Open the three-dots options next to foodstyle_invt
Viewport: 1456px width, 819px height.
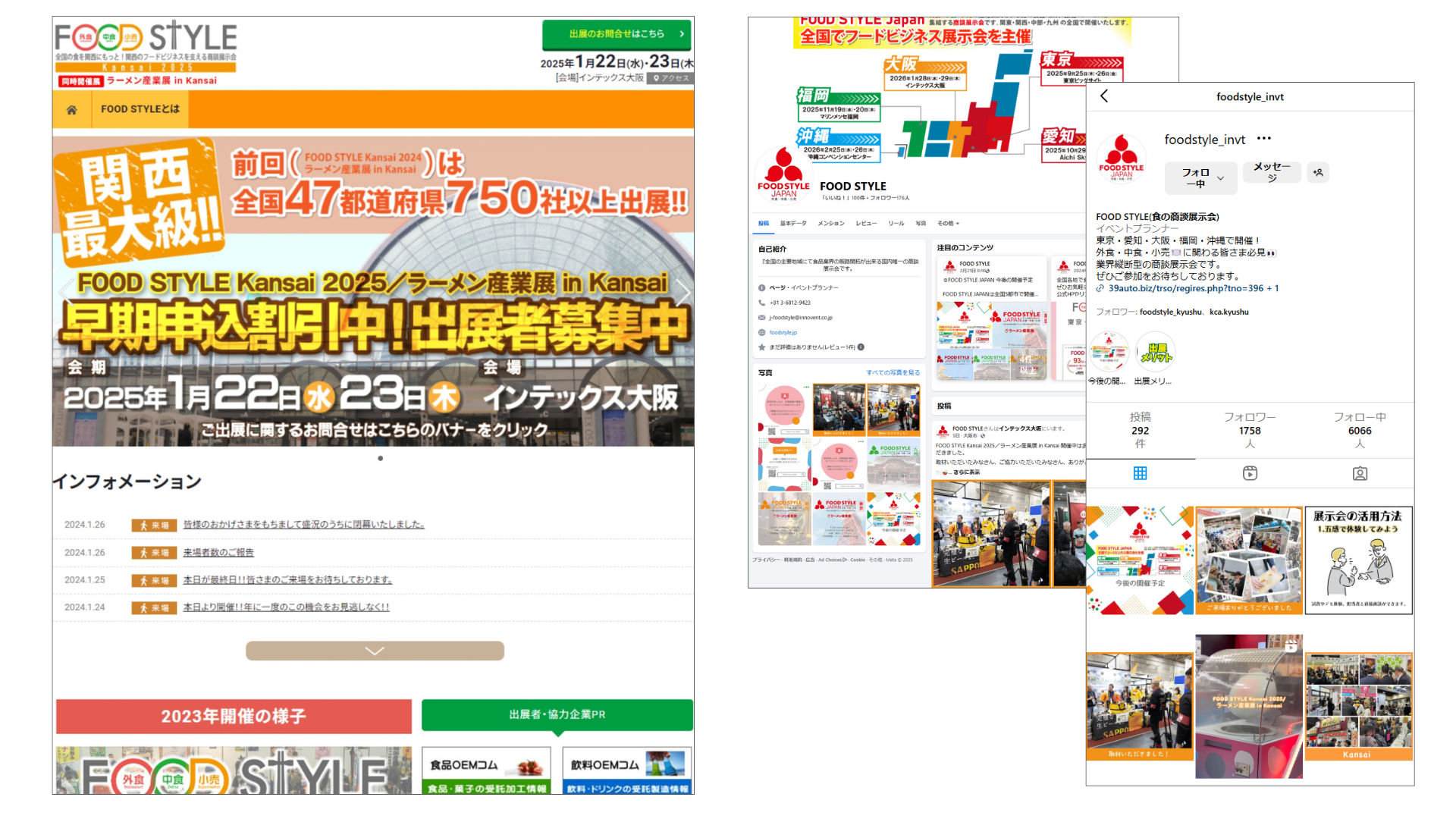point(1263,139)
